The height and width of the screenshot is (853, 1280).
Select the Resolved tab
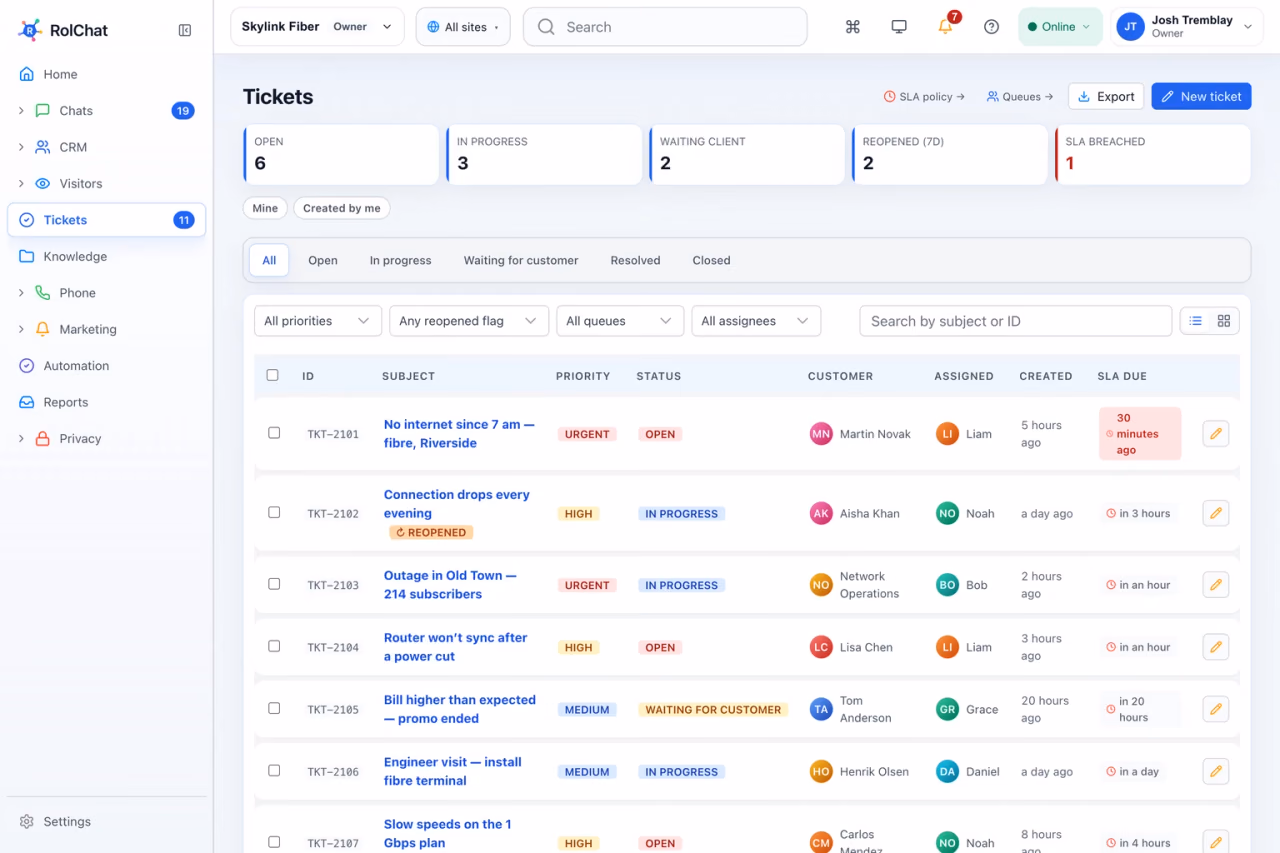(x=635, y=260)
